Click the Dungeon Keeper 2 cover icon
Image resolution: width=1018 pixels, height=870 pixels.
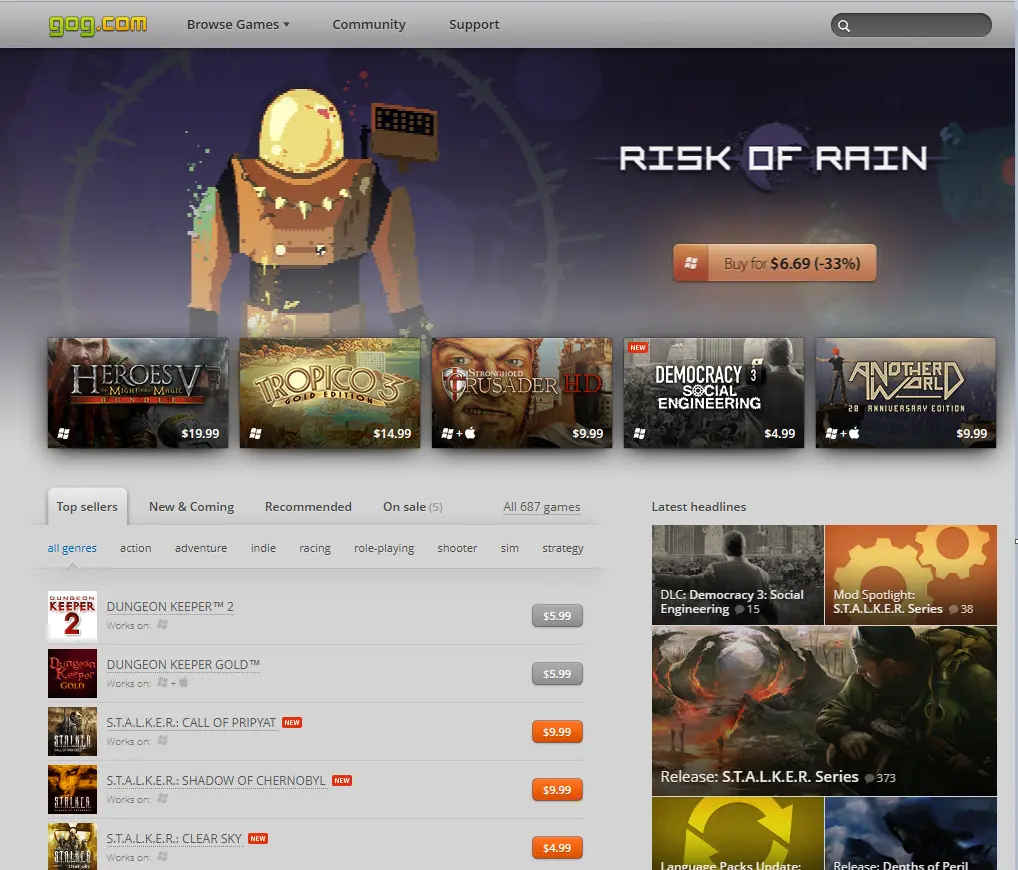tap(72, 616)
